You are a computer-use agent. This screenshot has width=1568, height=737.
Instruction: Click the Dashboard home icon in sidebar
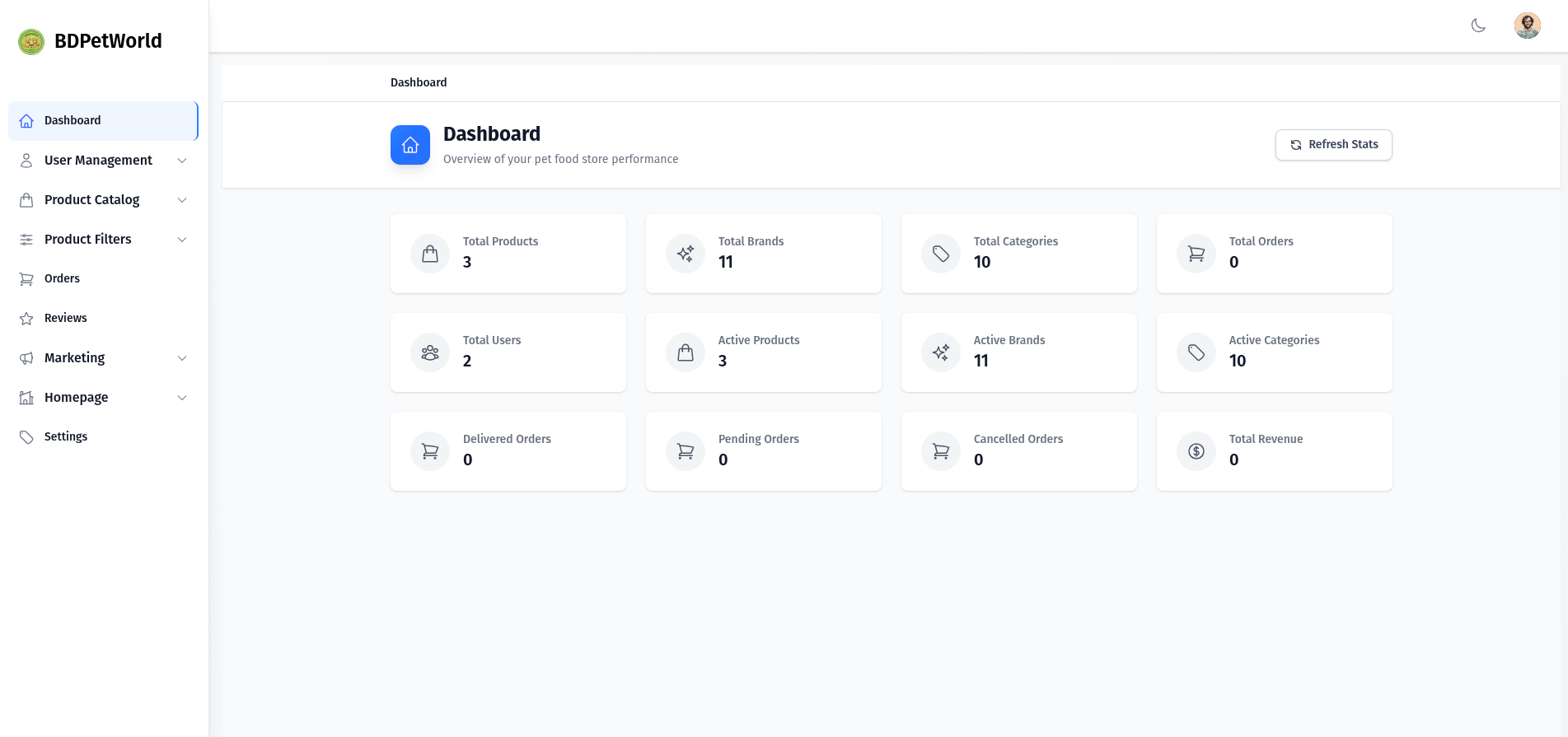[26, 121]
